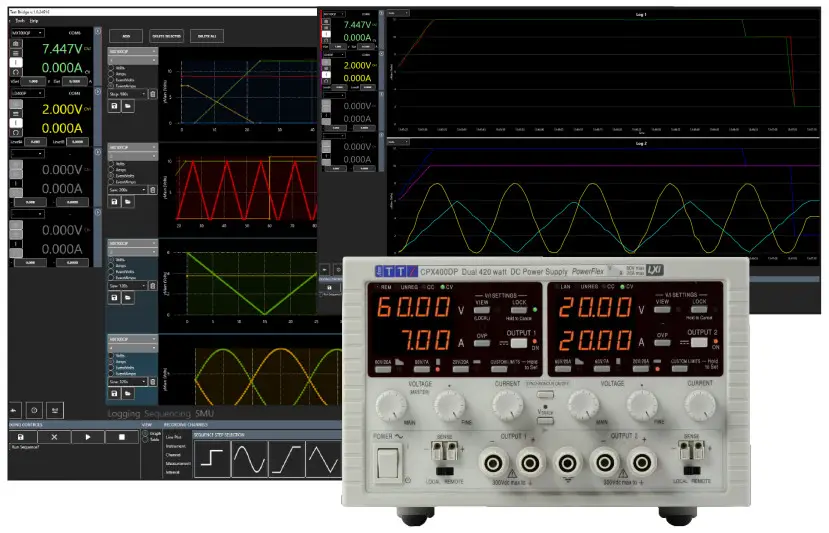Click the X cancel icon in bottom controls
This screenshot has width=829, height=533.
click(54, 437)
